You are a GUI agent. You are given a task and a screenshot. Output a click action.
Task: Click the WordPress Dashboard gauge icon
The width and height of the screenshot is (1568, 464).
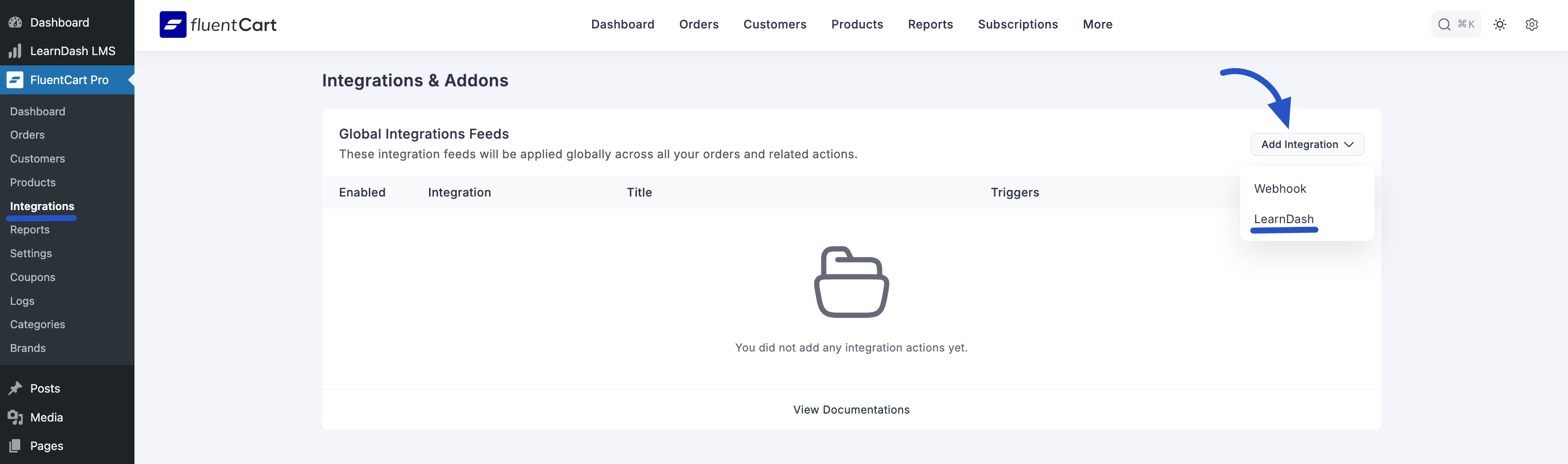15,22
